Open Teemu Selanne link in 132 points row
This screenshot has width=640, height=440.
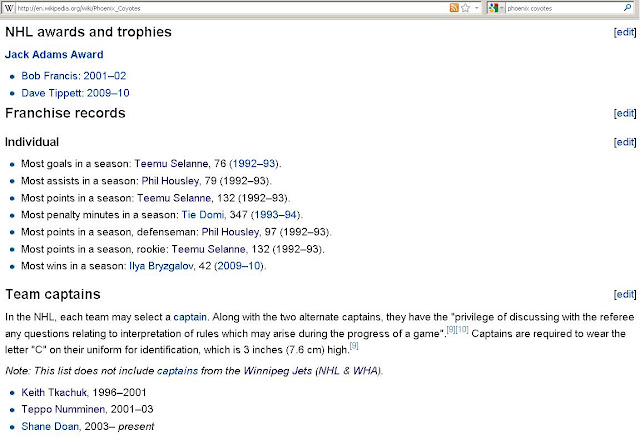coord(174,198)
